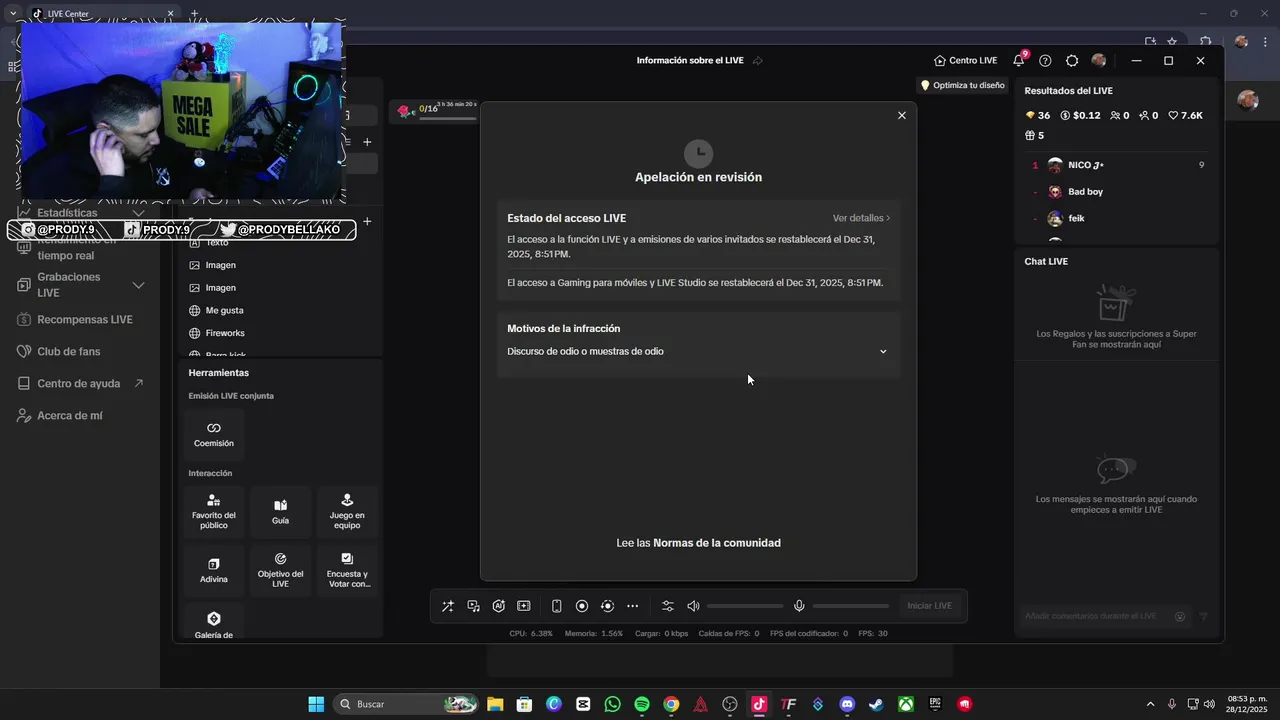The image size is (1280, 720).
Task: Mute the microphone
Action: (799, 606)
